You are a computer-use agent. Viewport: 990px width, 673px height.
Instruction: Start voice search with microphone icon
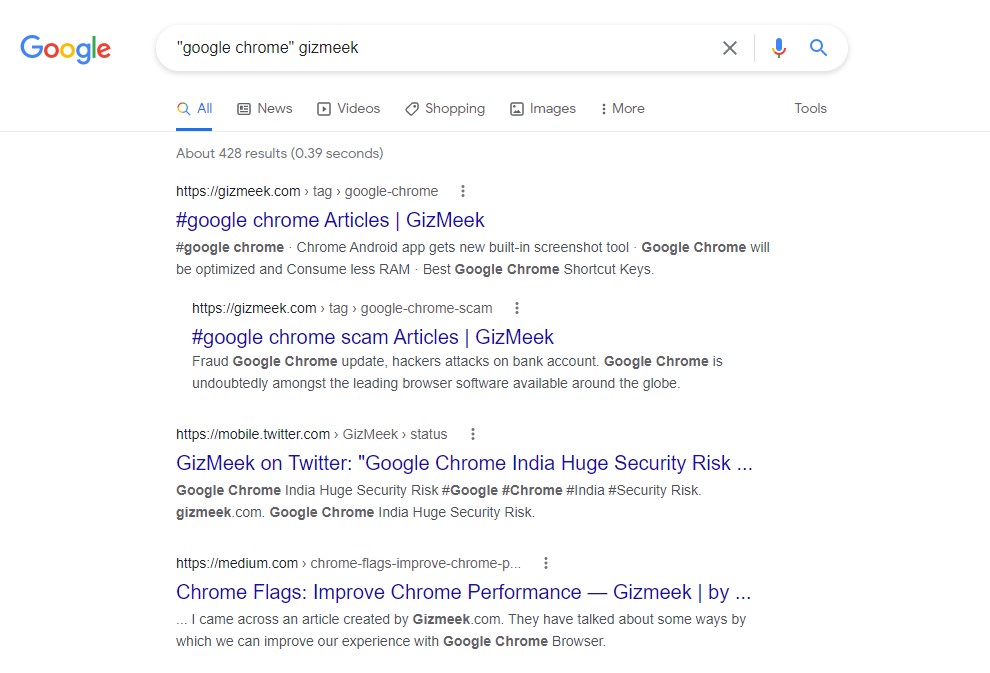(x=779, y=48)
